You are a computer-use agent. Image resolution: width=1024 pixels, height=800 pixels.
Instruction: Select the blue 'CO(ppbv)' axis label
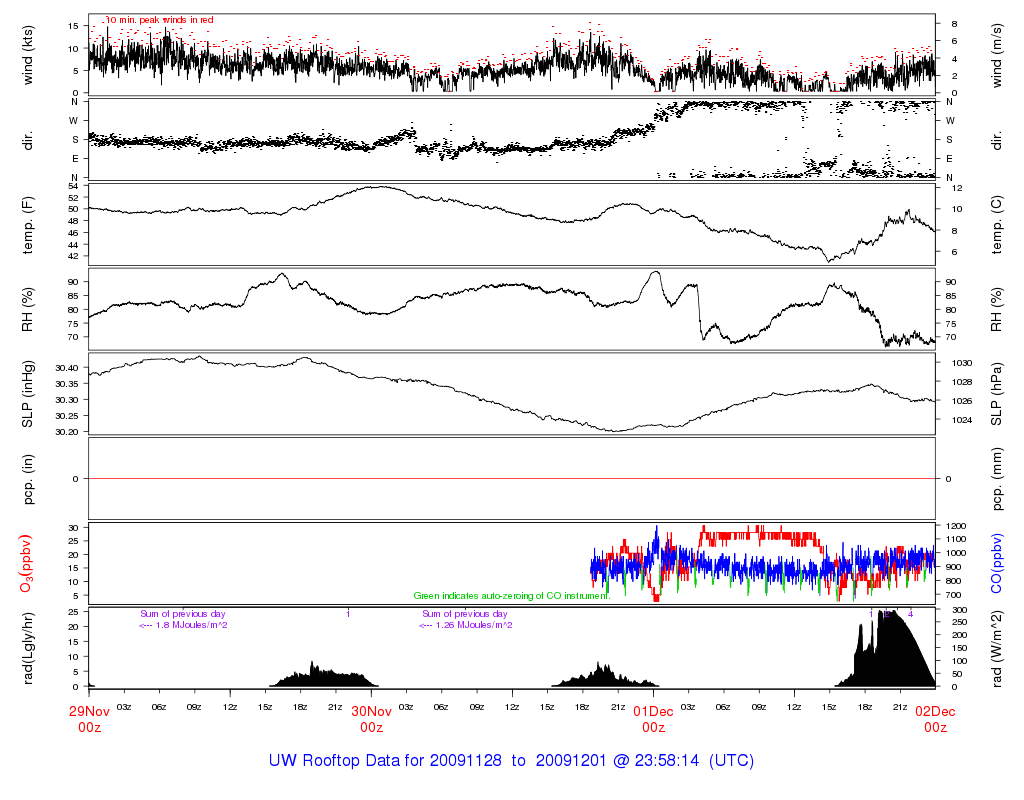996,564
